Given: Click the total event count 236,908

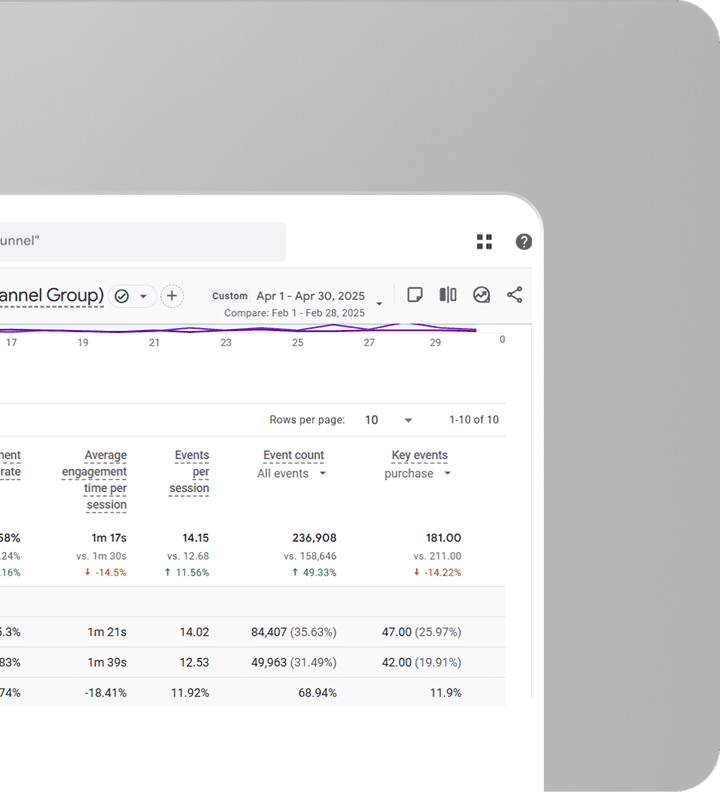Looking at the screenshot, I should (x=314, y=538).
